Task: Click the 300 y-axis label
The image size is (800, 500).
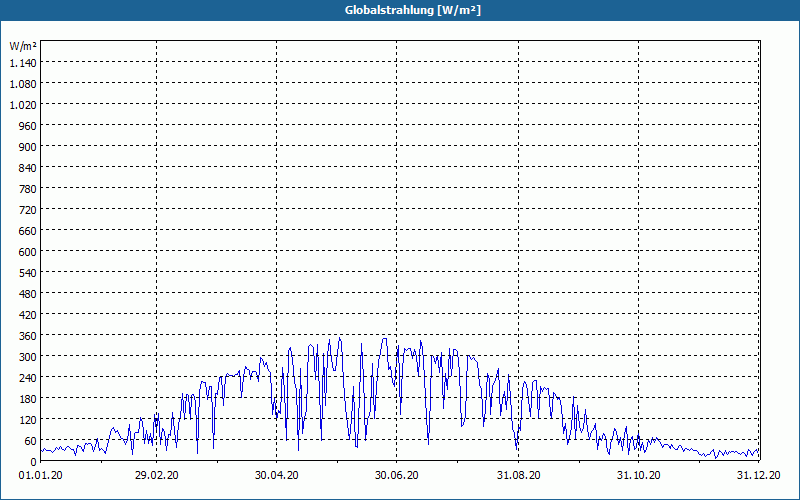Action: tap(29, 357)
